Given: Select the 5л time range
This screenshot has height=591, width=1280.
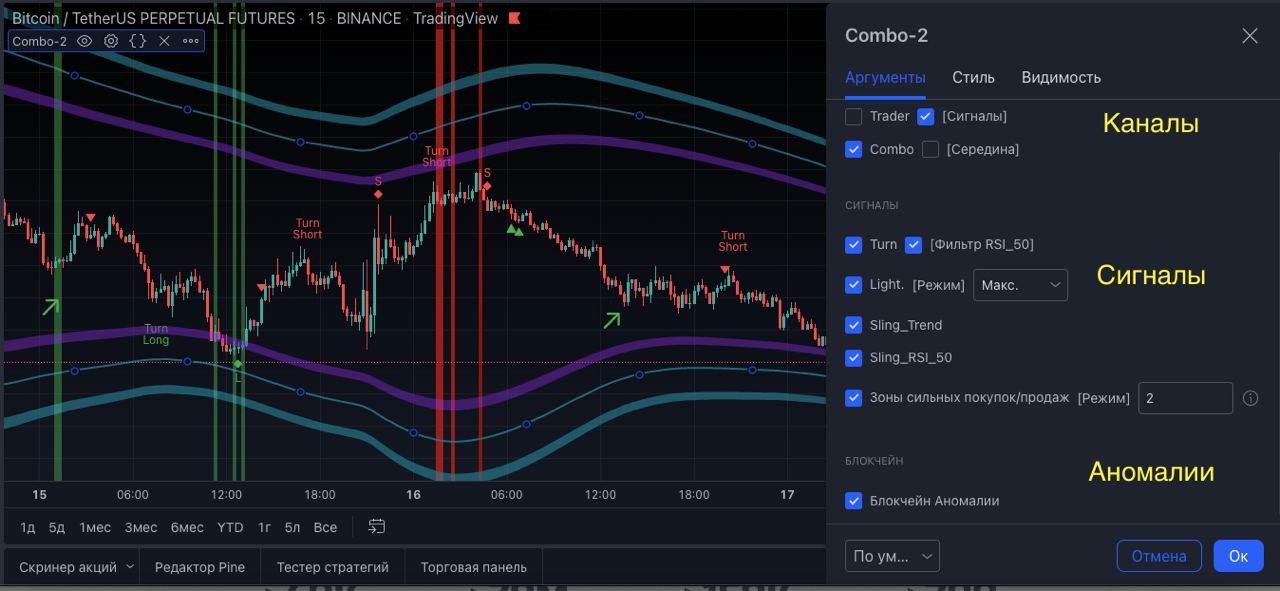Looking at the screenshot, I should [x=292, y=527].
